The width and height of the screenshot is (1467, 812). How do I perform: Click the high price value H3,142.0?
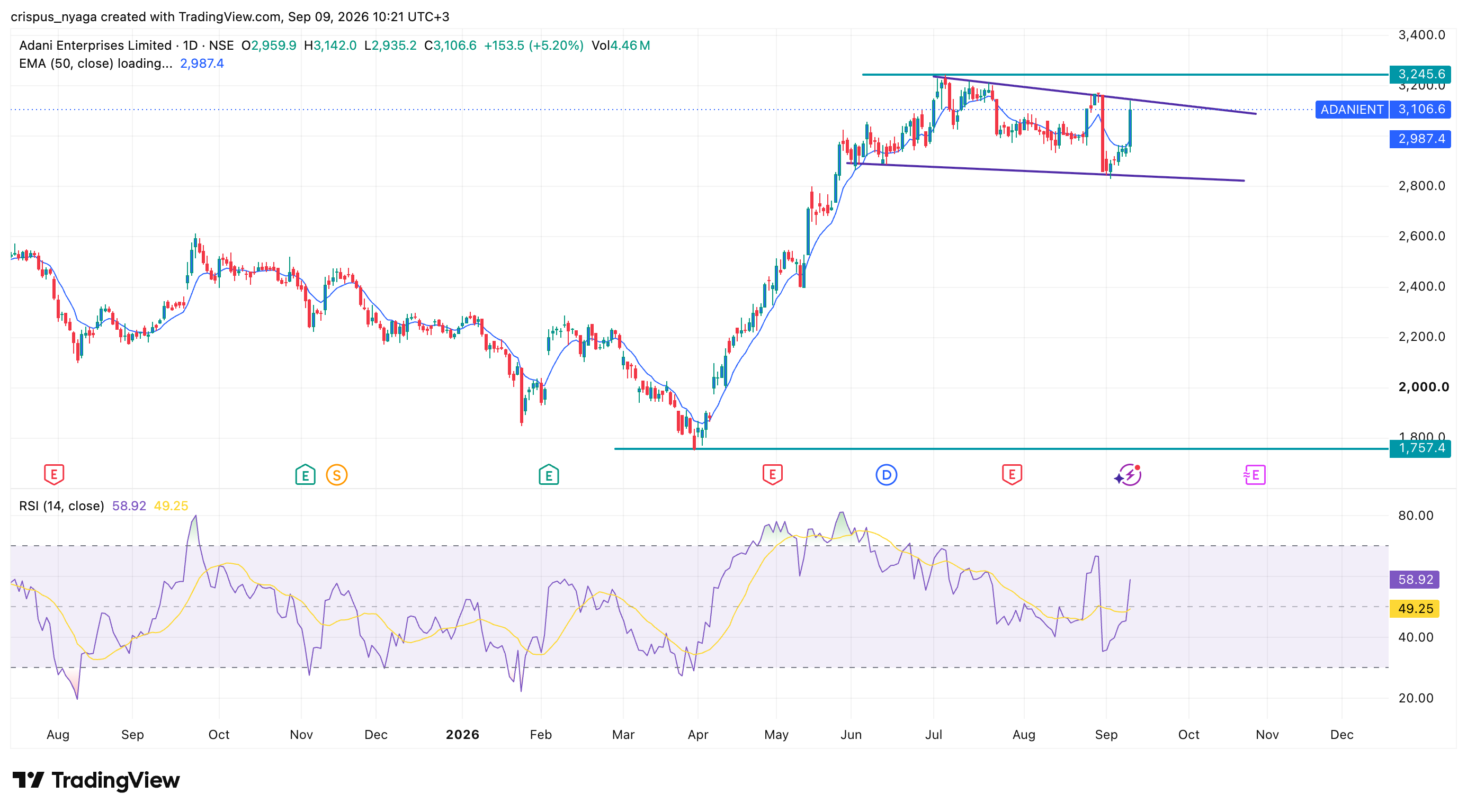click(x=330, y=46)
